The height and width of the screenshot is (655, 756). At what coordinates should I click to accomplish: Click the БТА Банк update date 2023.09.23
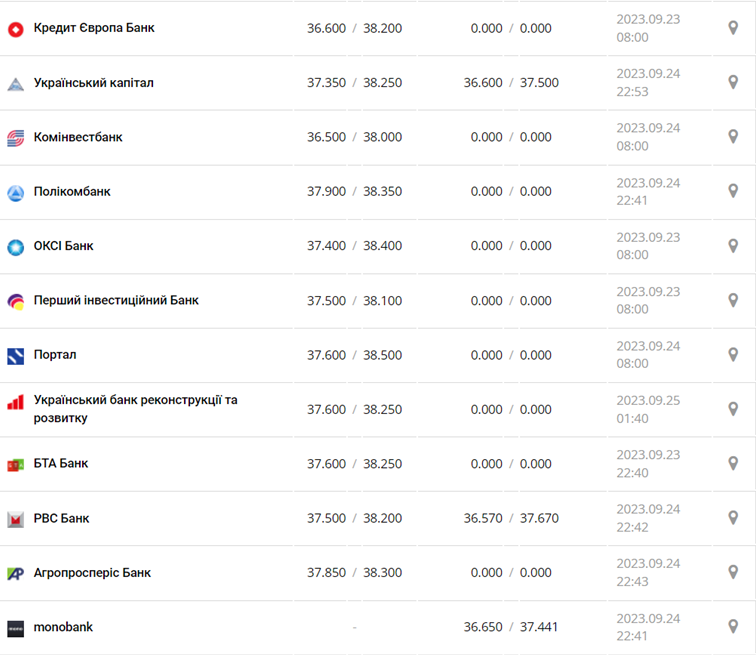648,455
